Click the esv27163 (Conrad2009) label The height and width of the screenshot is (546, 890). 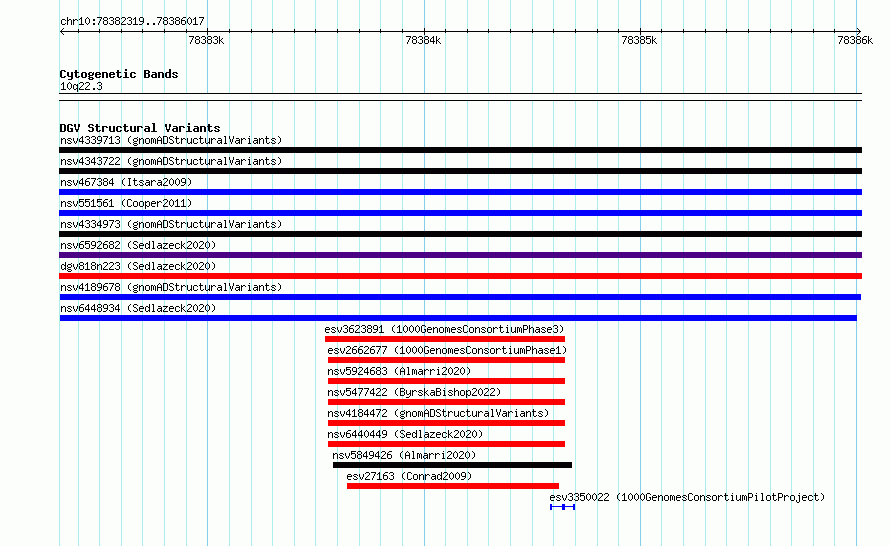pyautogui.click(x=409, y=476)
